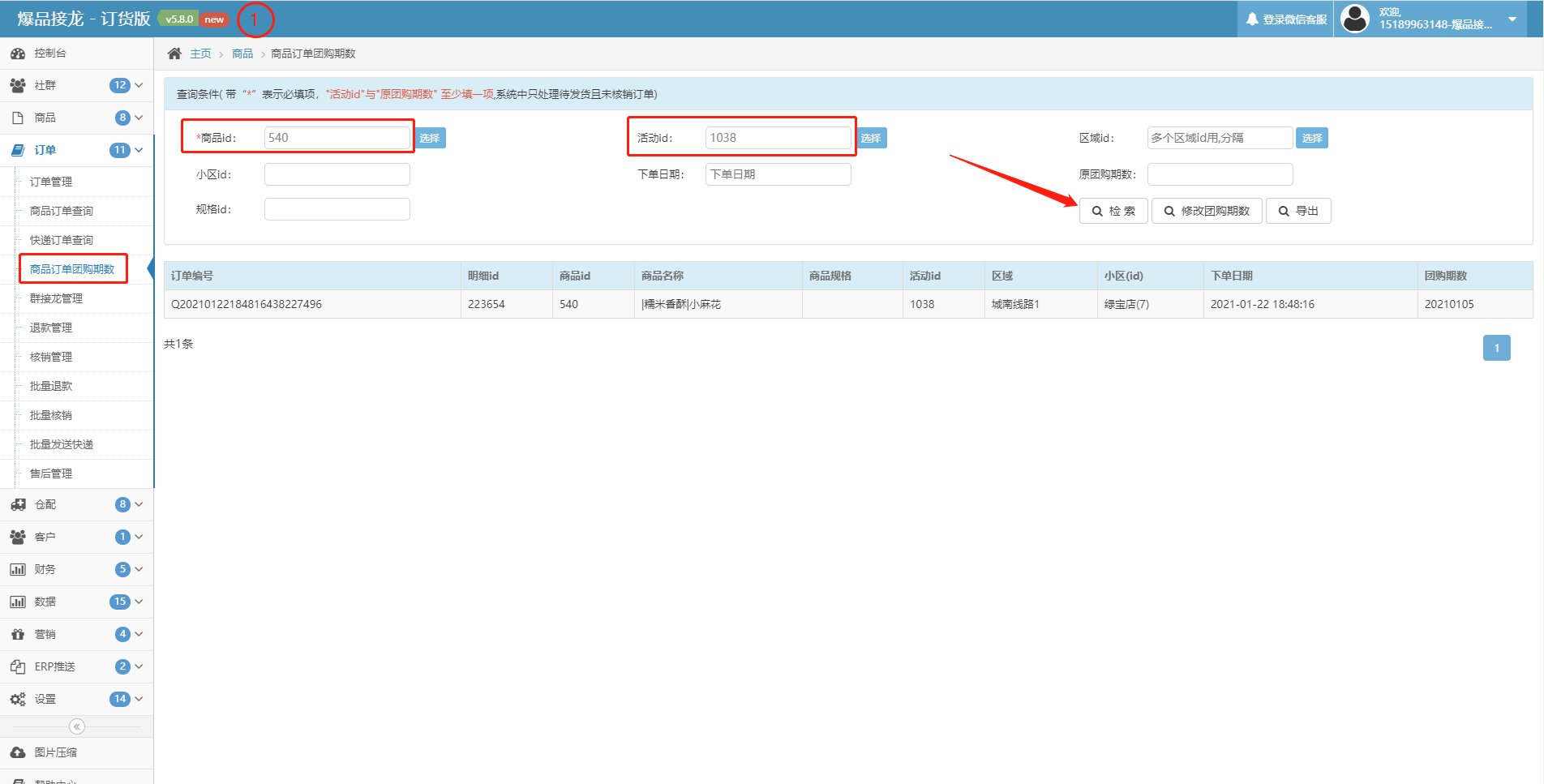Open 群接龙管理 submenu item
Screen dimensions: 1544x784
(x=57, y=298)
